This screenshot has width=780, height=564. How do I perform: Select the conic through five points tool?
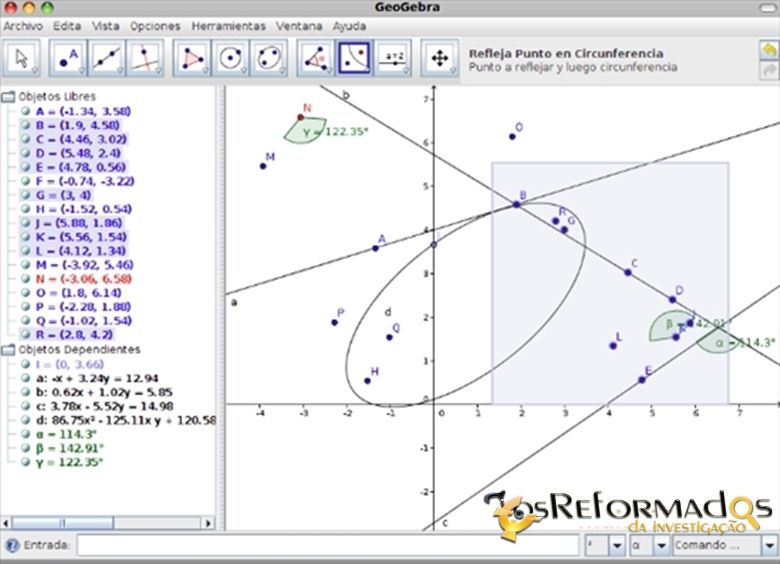269,58
